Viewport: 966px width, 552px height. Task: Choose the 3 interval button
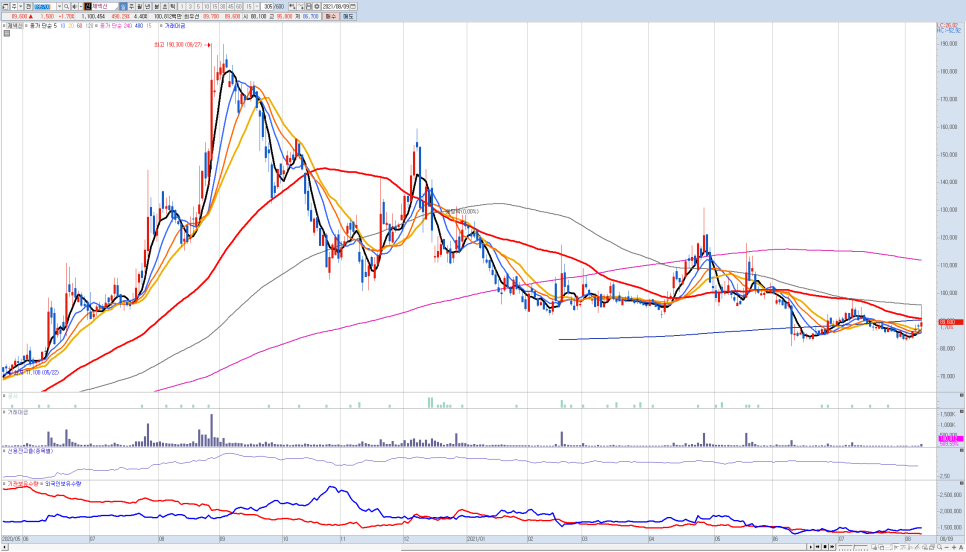[x=190, y=6]
